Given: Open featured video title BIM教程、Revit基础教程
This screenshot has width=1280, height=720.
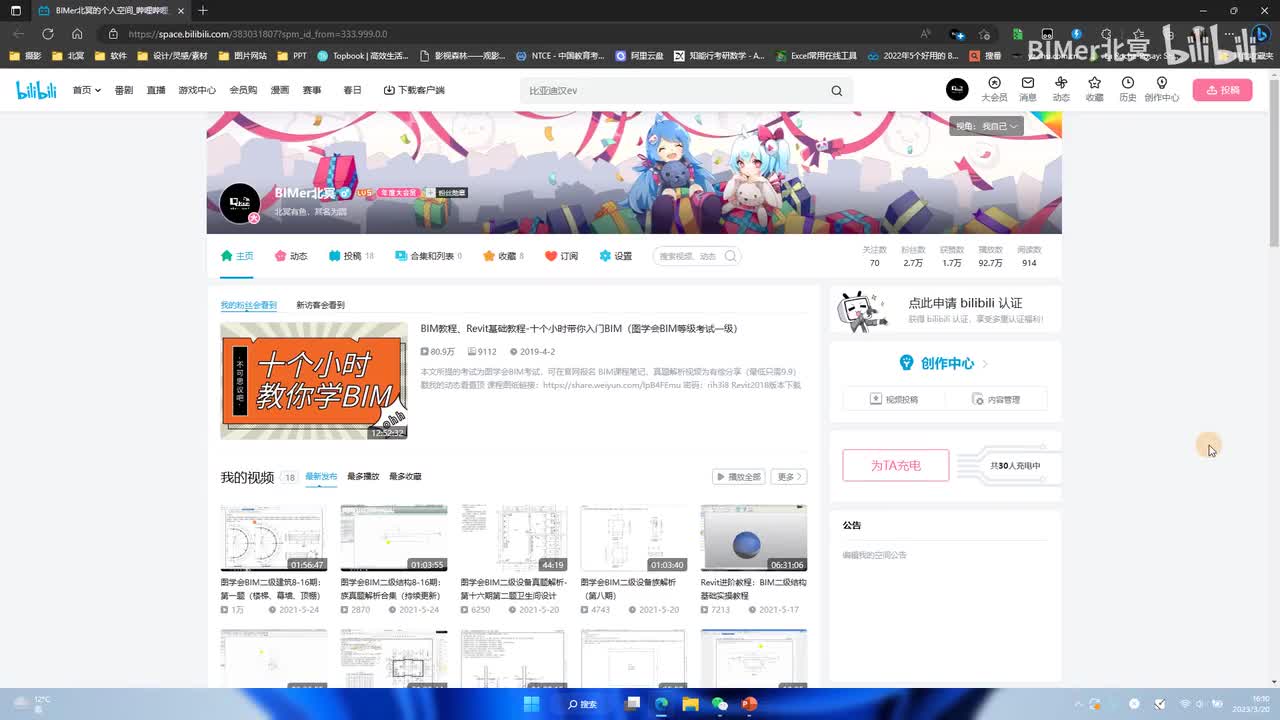Looking at the screenshot, I should tap(579, 328).
